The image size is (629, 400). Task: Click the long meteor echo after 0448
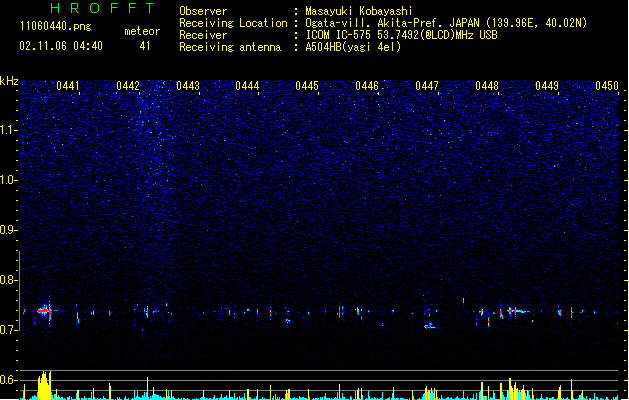[x=517, y=311]
